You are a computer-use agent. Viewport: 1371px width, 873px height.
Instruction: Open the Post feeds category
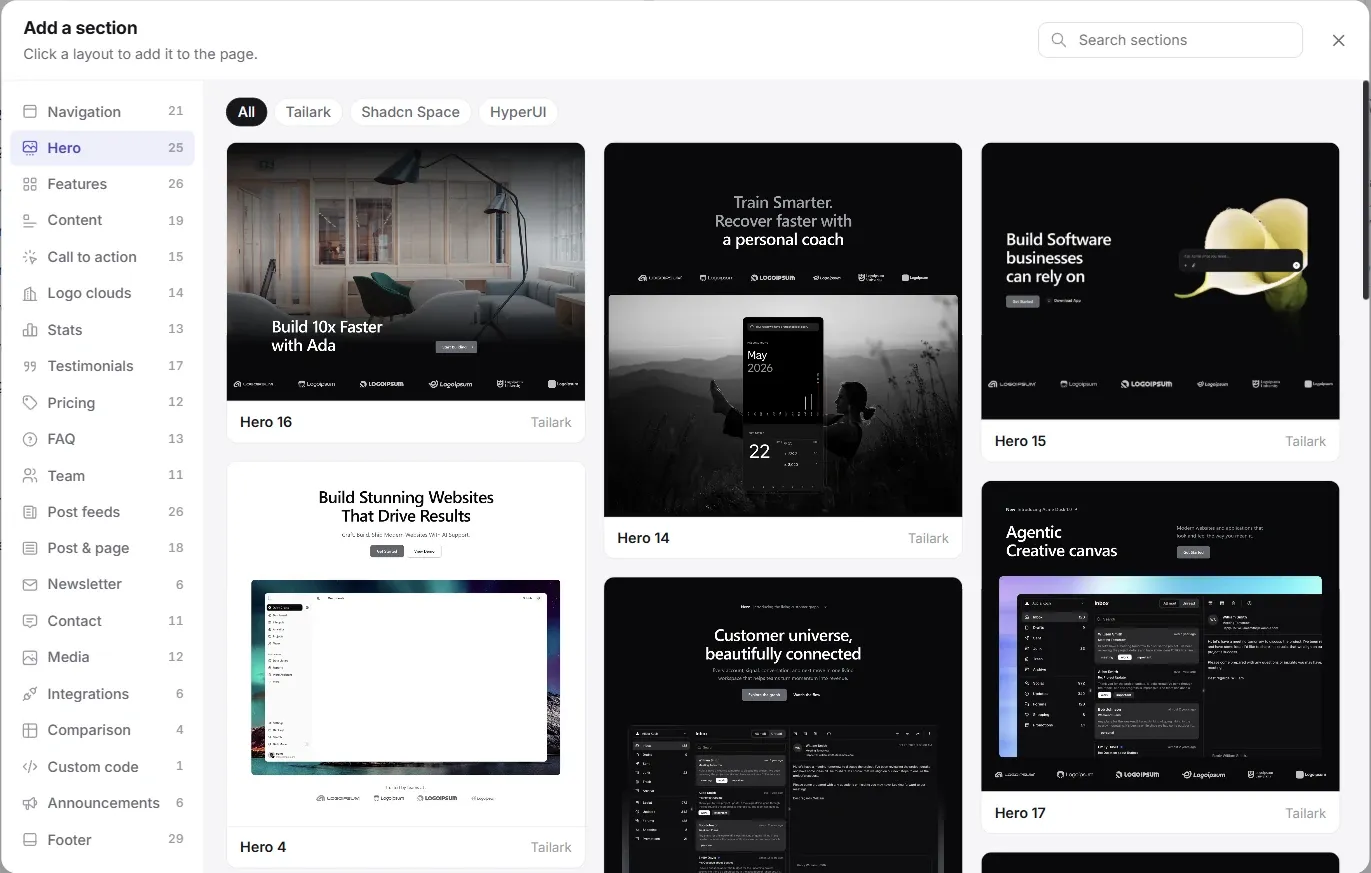click(x=102, y=512)
